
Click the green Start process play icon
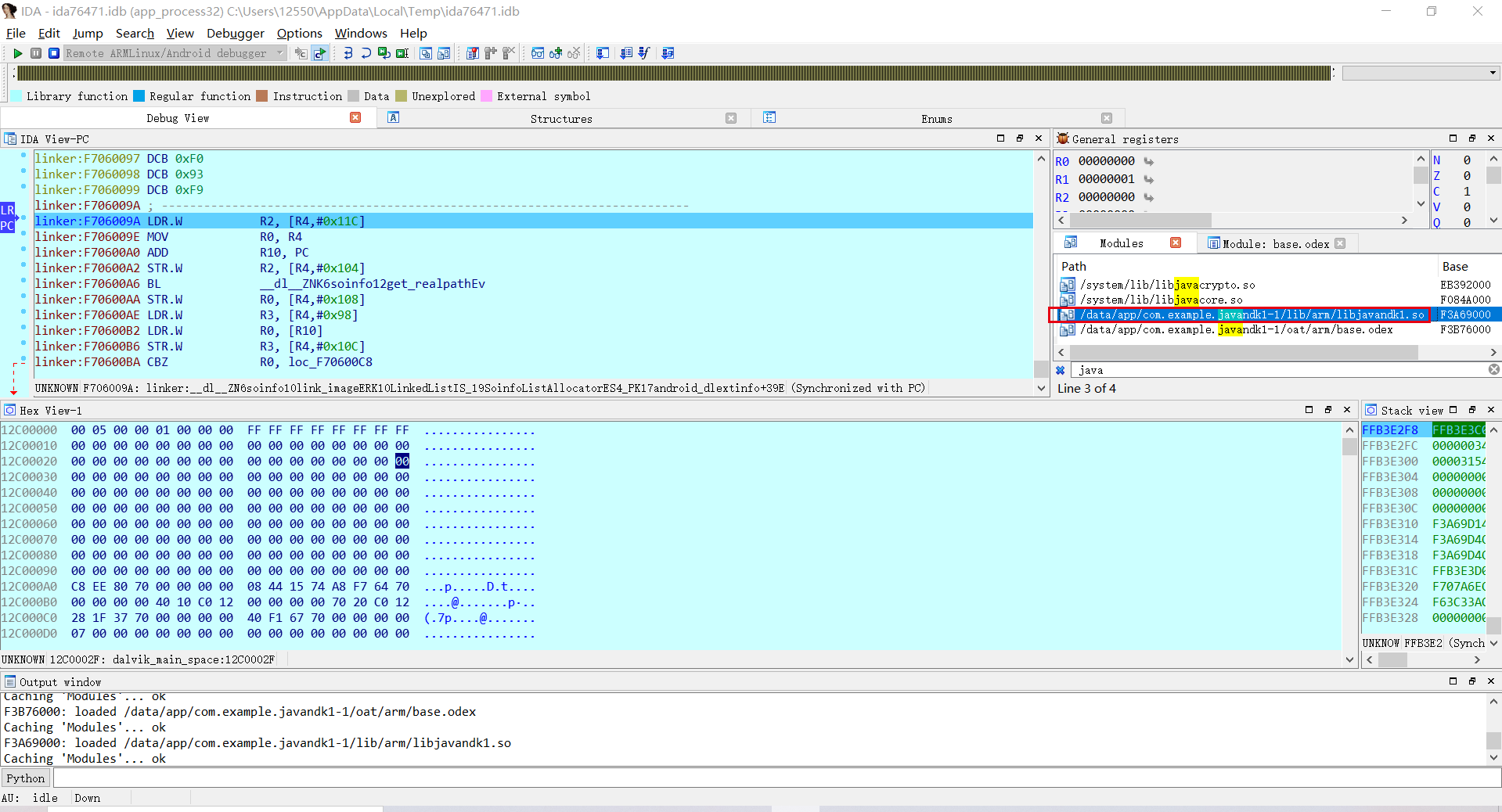[x=17, y=53]
